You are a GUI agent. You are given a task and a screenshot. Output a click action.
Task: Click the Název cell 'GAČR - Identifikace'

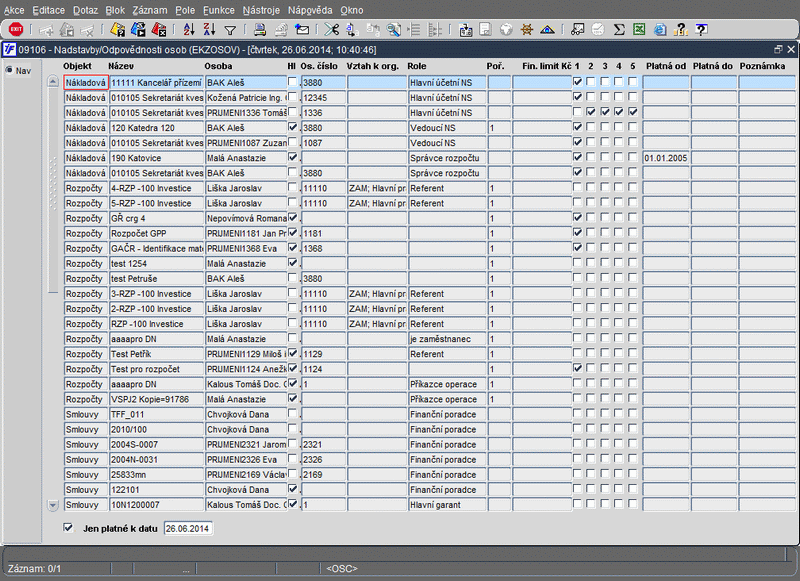(x=157, y=249)
